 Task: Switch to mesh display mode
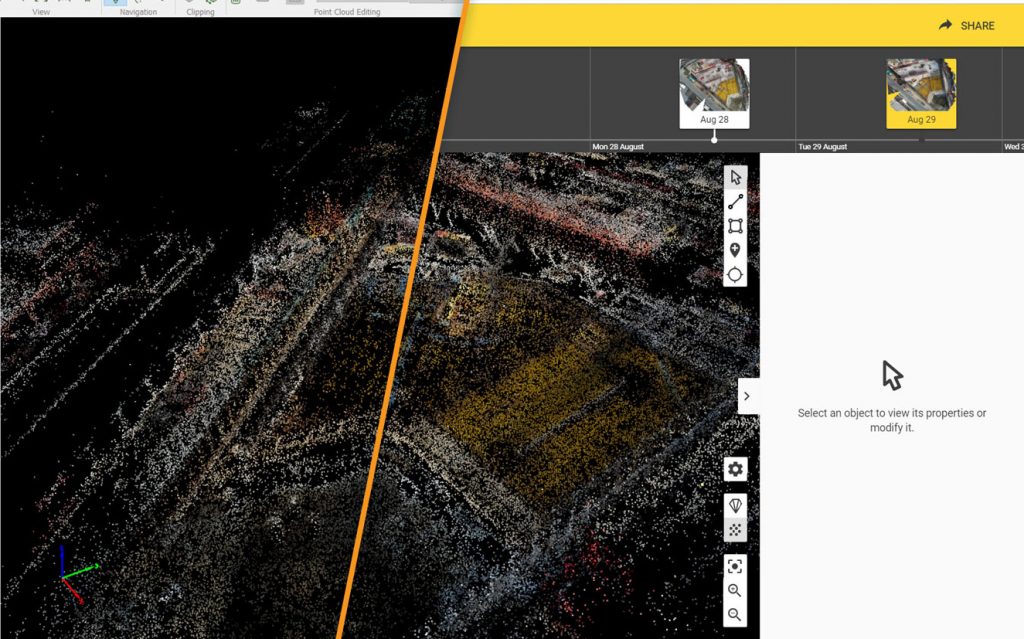pos(735,506)
